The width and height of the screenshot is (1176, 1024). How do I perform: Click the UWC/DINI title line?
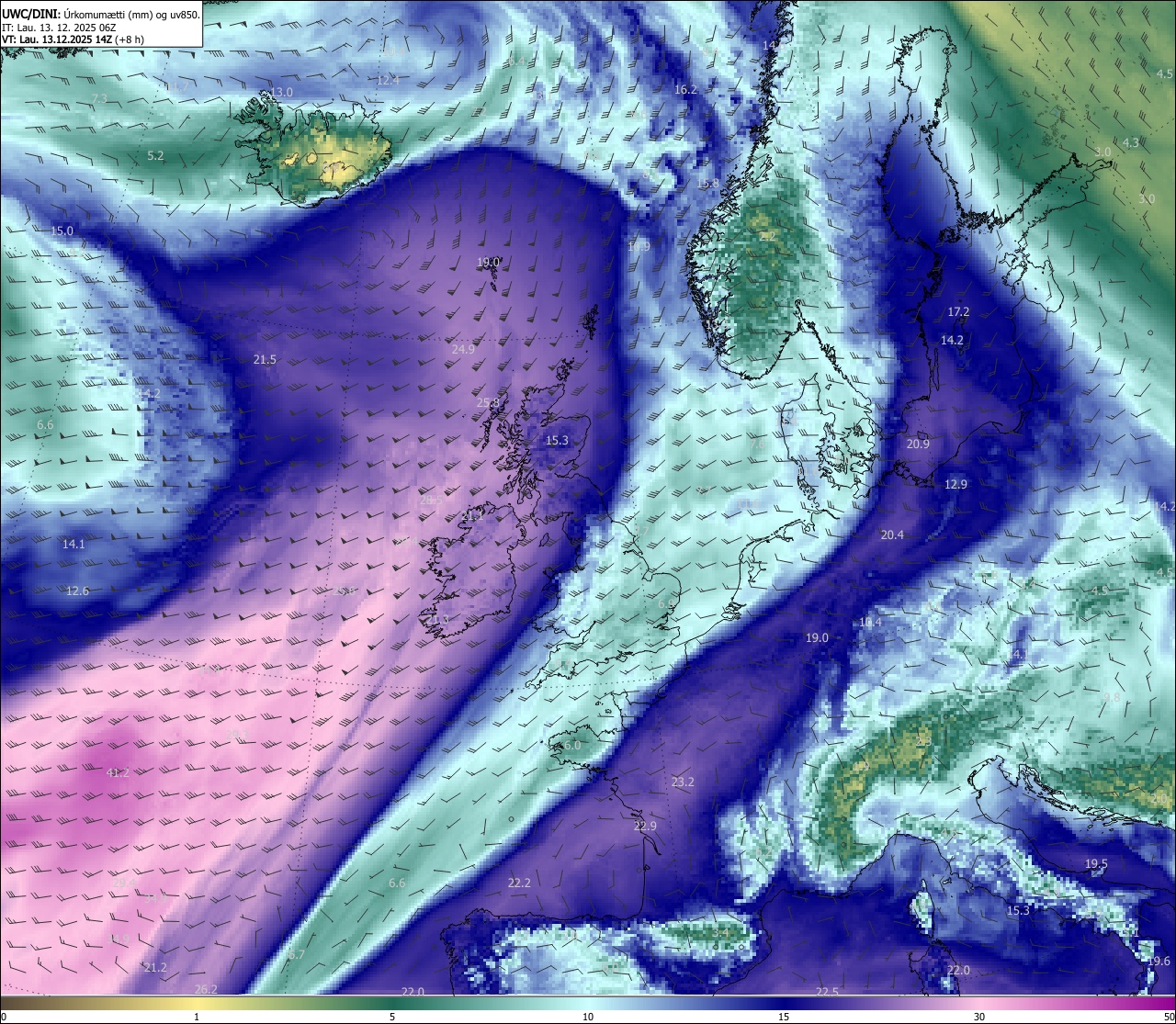101,15
